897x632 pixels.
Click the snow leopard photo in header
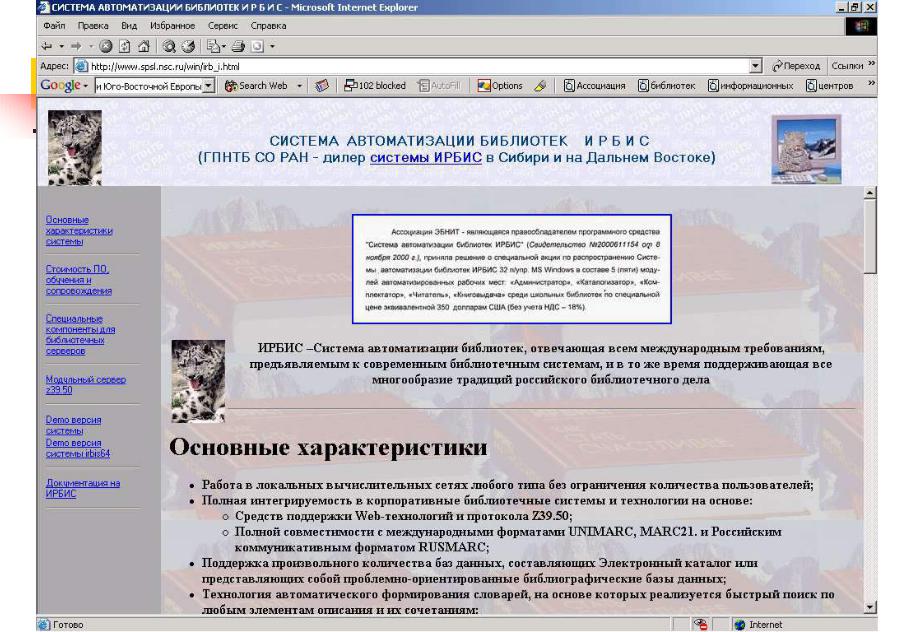coord(75,148)
